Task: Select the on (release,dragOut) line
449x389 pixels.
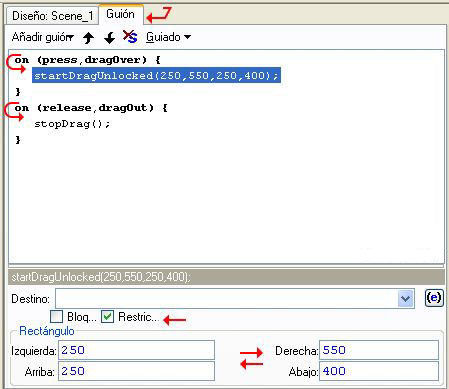Action: click(91, 108)
